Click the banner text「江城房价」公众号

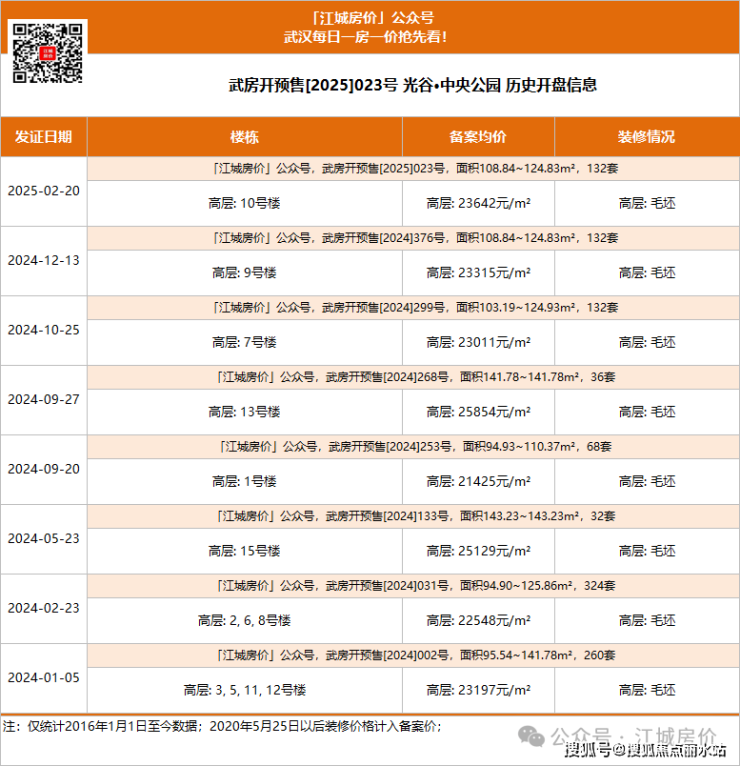click(373, 18)
